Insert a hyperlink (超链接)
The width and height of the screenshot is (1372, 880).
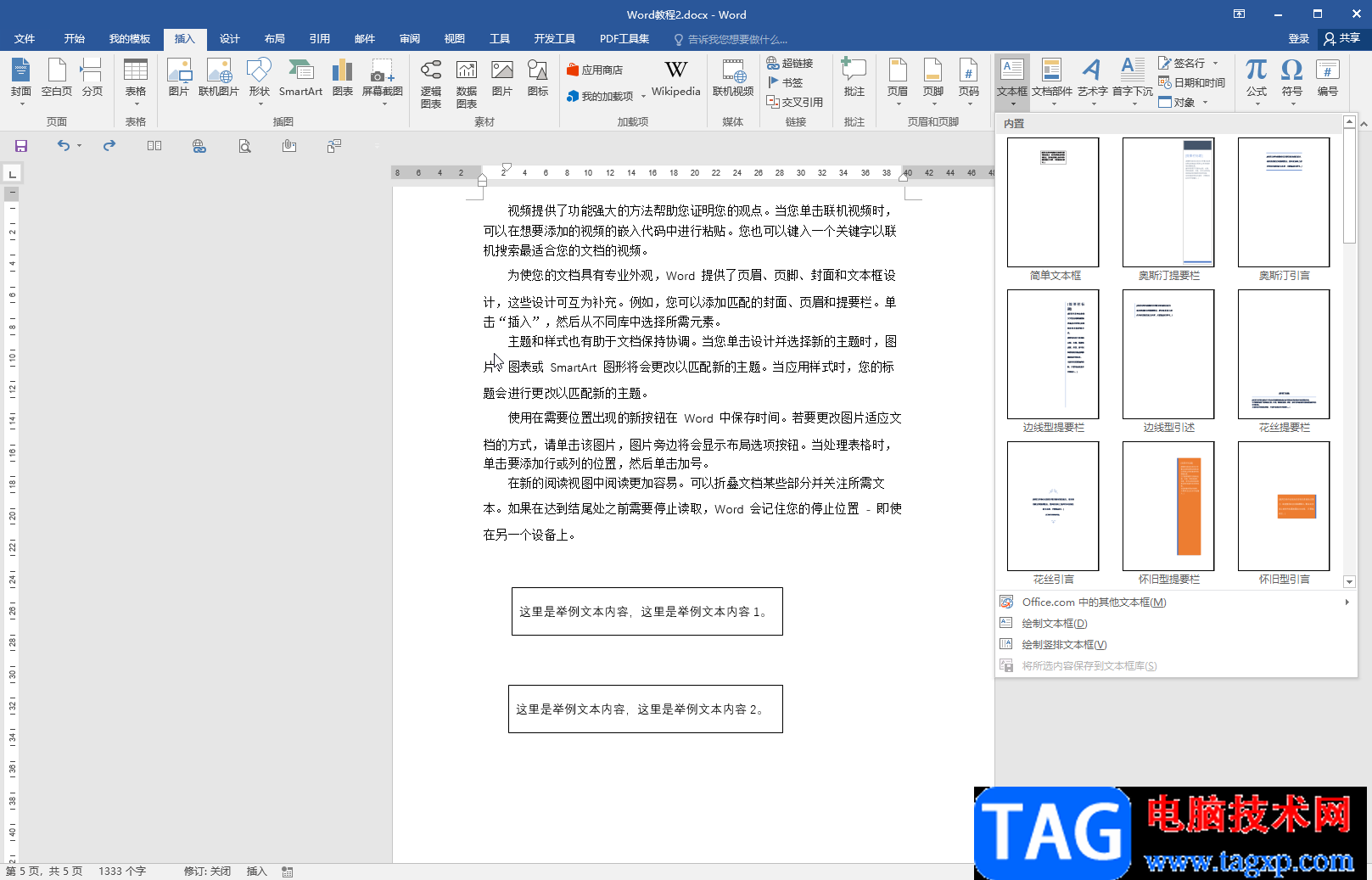790,63
